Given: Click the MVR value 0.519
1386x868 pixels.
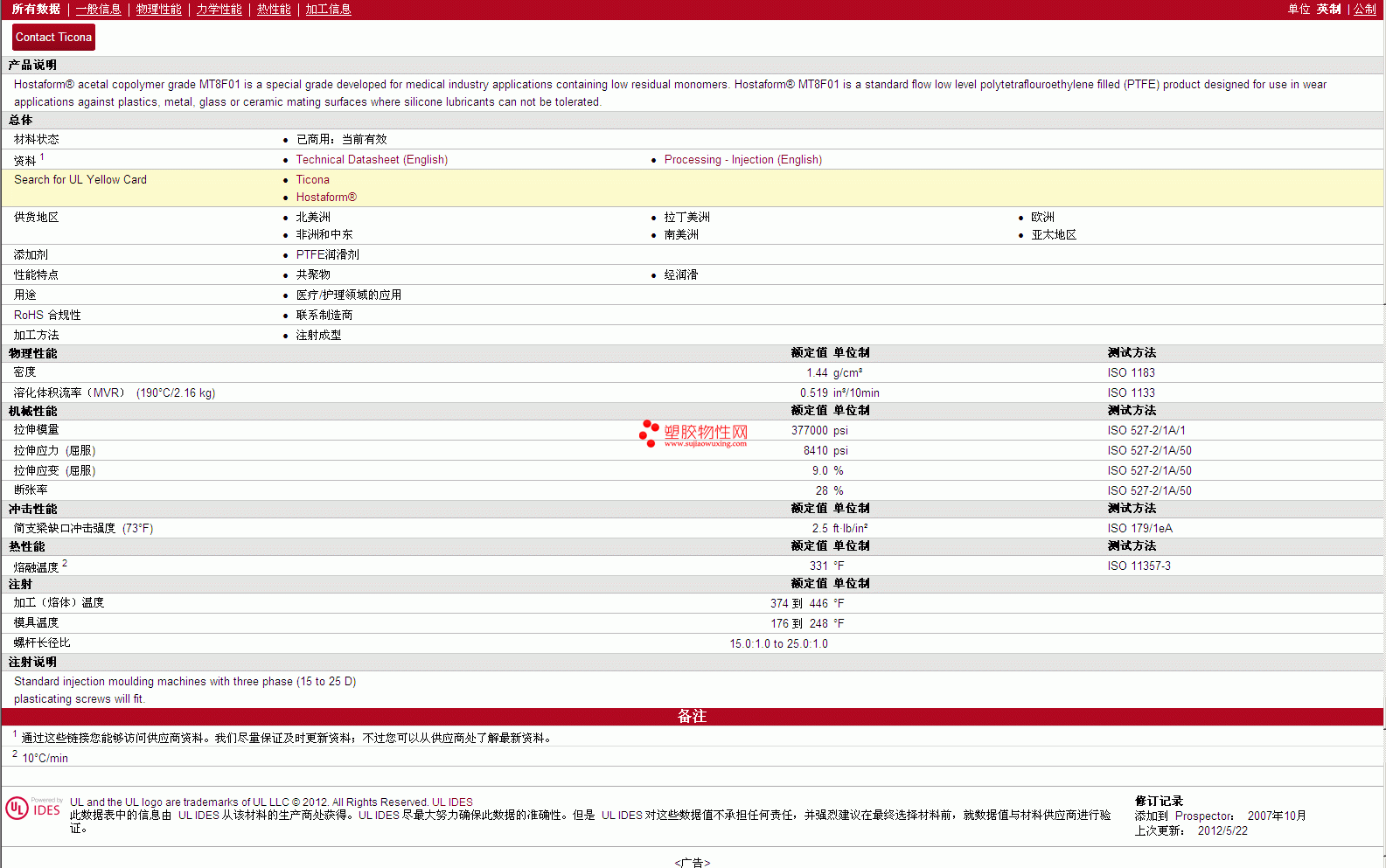Looking at the screenshot, I should (814, 393).
